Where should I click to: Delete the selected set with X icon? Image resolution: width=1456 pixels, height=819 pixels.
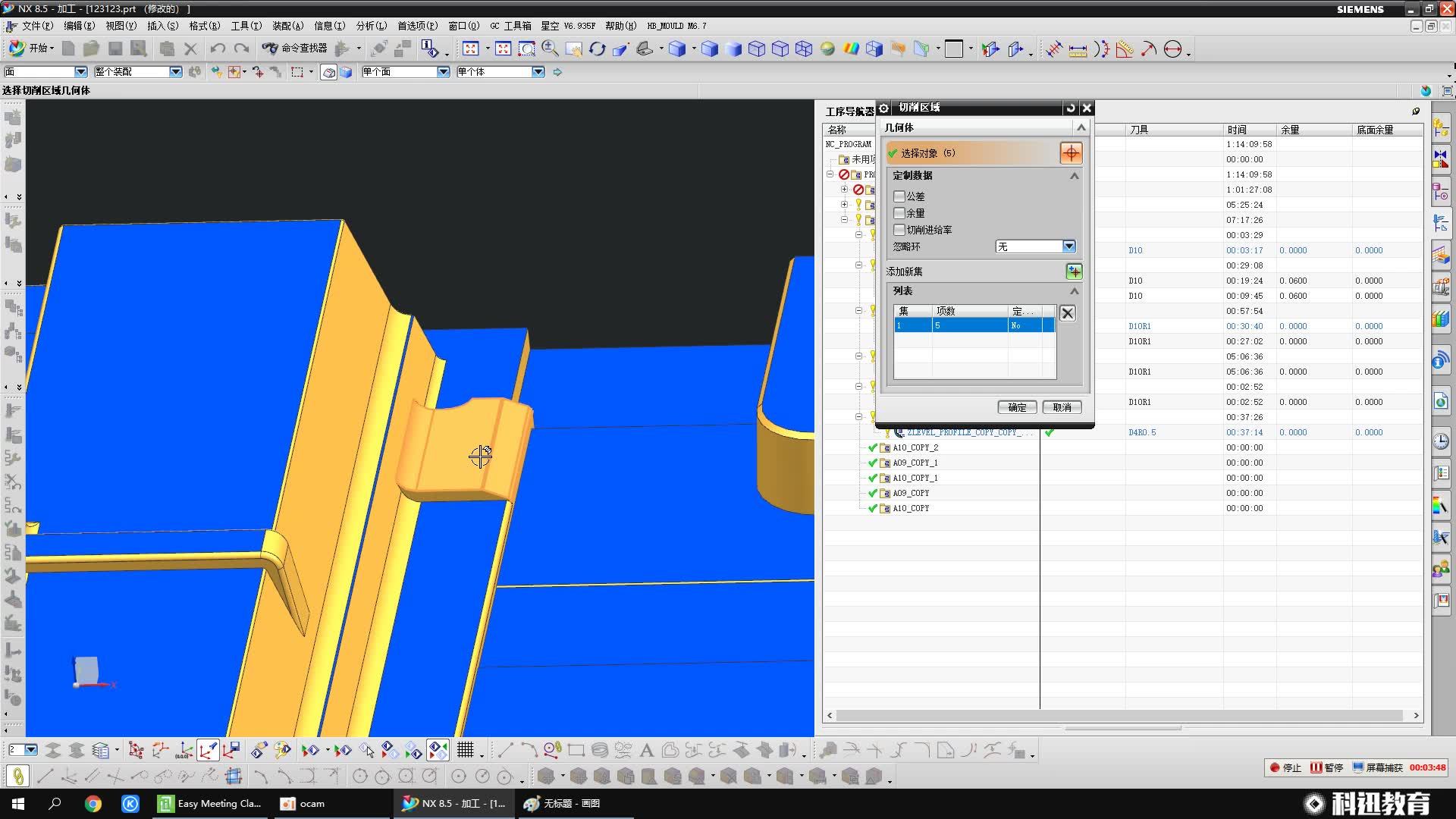[1067, 313]
